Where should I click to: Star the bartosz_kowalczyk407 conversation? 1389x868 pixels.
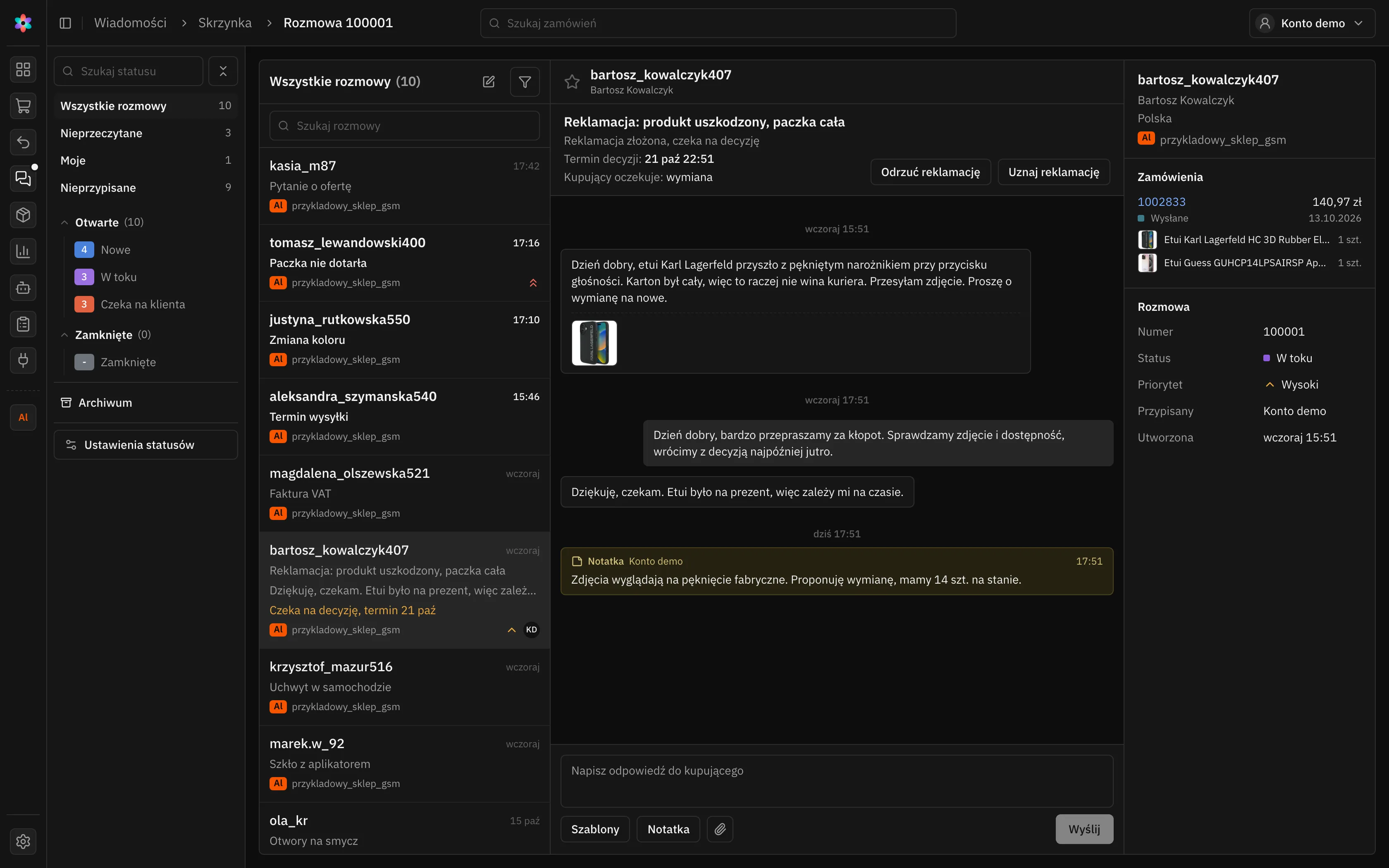[572, 81]
